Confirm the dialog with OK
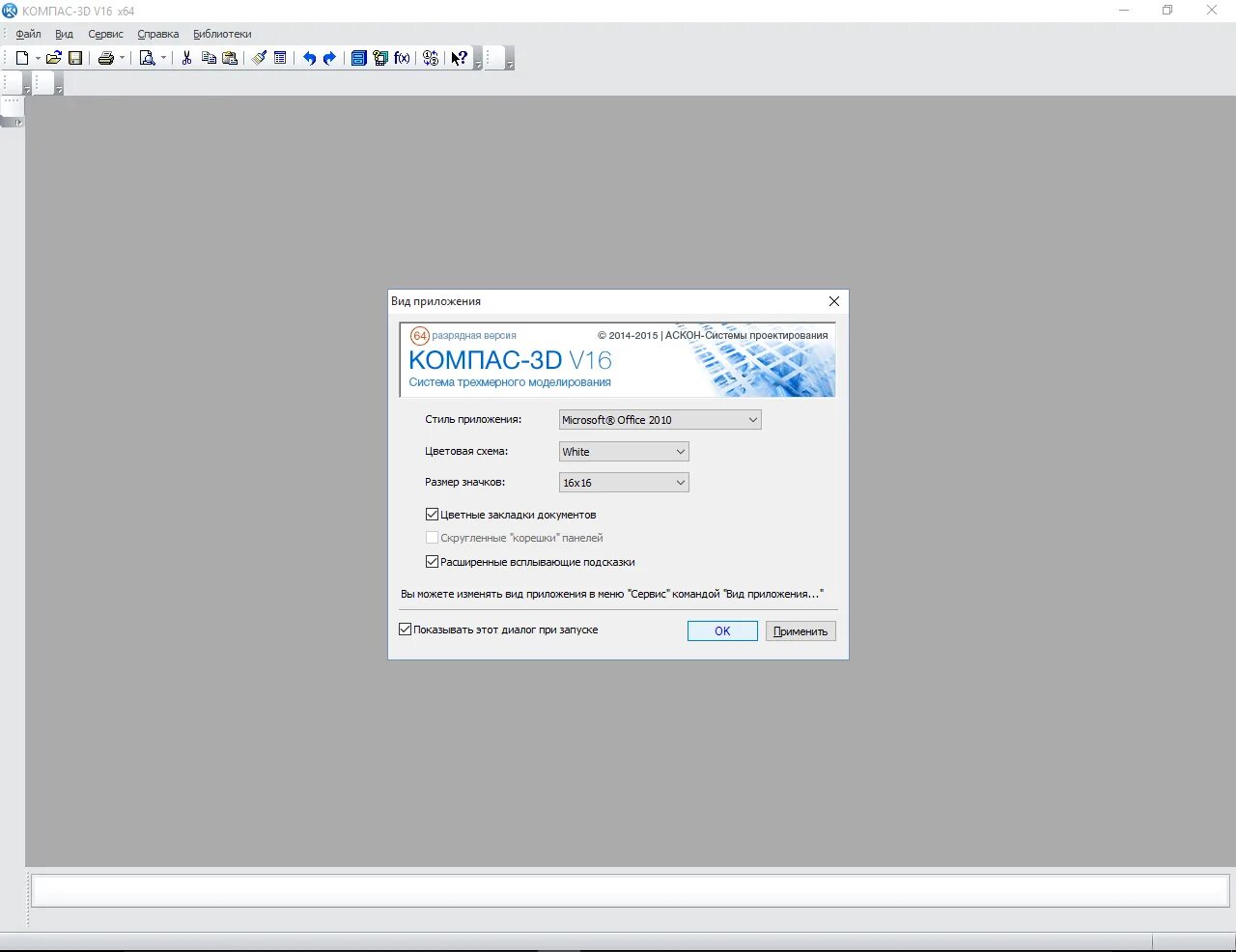The width and height of the screenshot is (1236, 952). coord(722,630)
